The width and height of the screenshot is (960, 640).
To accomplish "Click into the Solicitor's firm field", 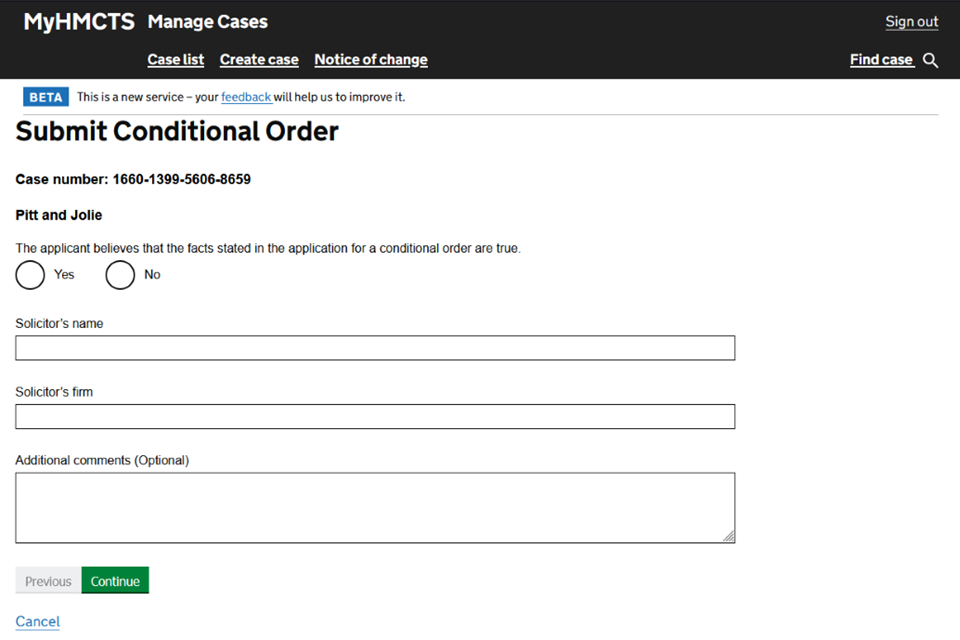I will pos(375,416).
